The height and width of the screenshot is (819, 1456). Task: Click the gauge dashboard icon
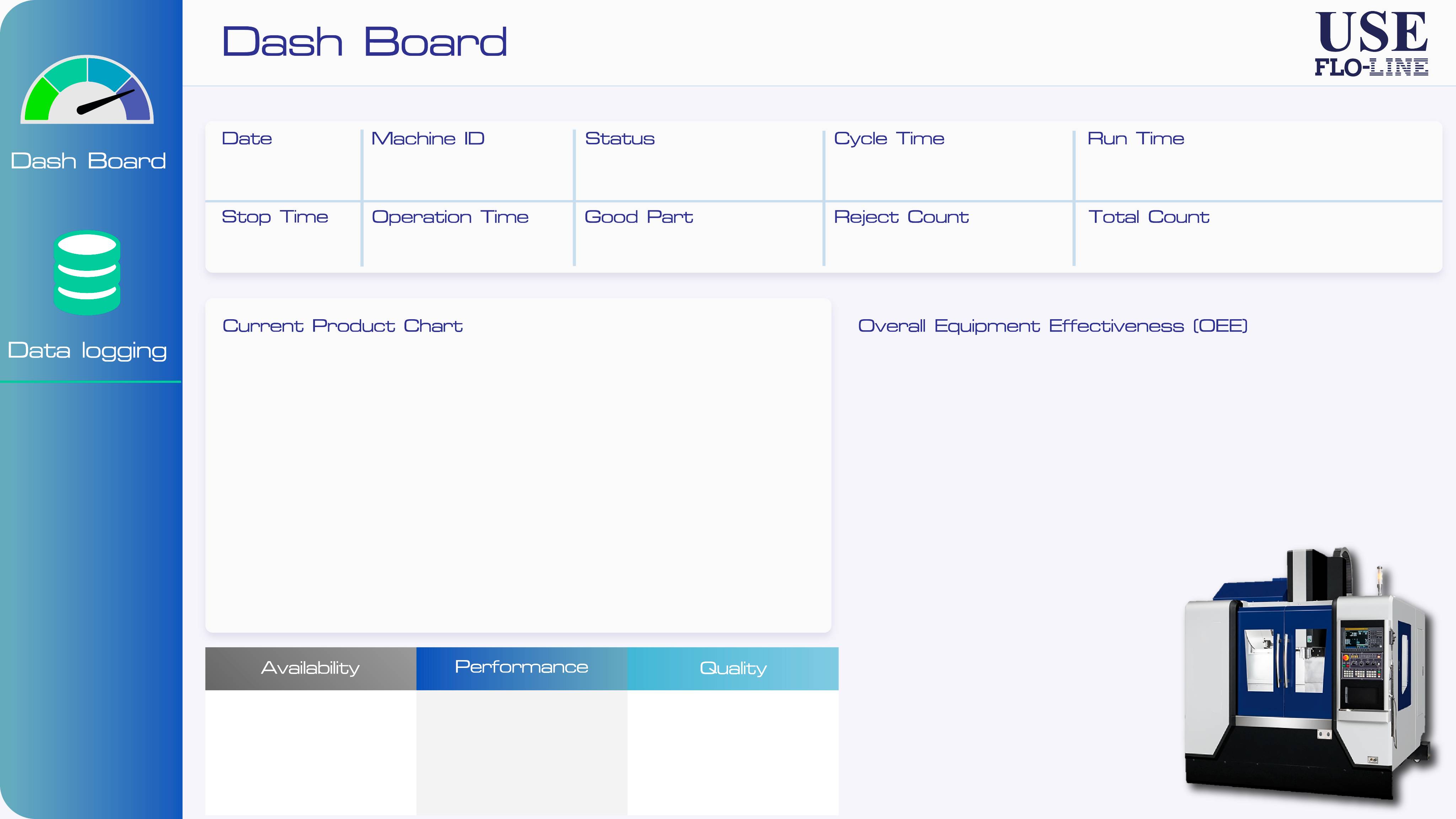(87, 89)
